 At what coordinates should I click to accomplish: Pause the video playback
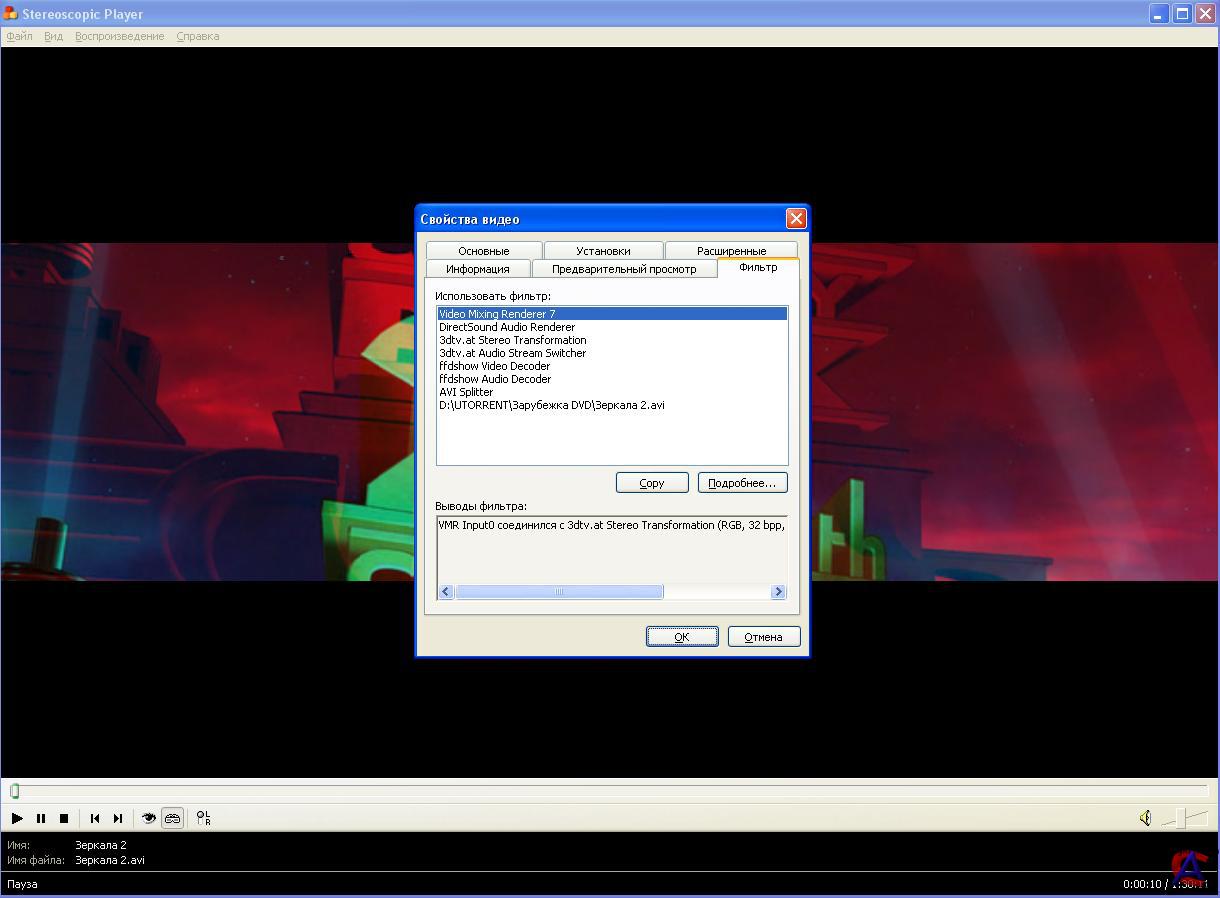[41, 818]
